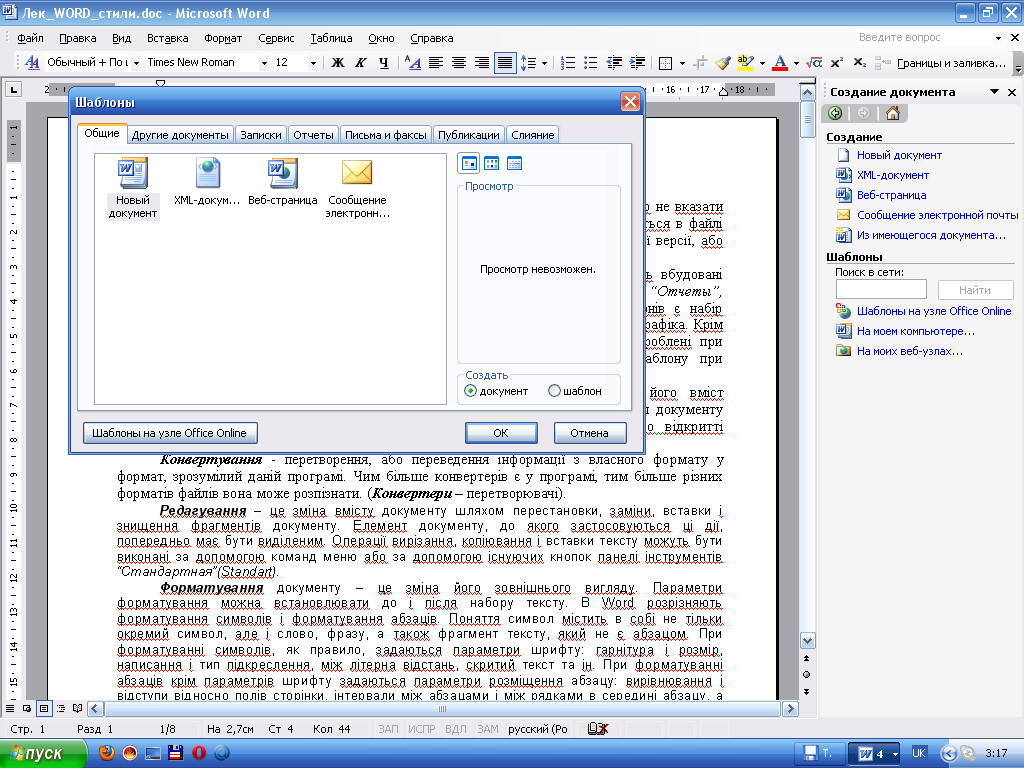Switch templates view to large icons
The width and height of the screenshot is (1024, 768).
[x=469, y=163]
